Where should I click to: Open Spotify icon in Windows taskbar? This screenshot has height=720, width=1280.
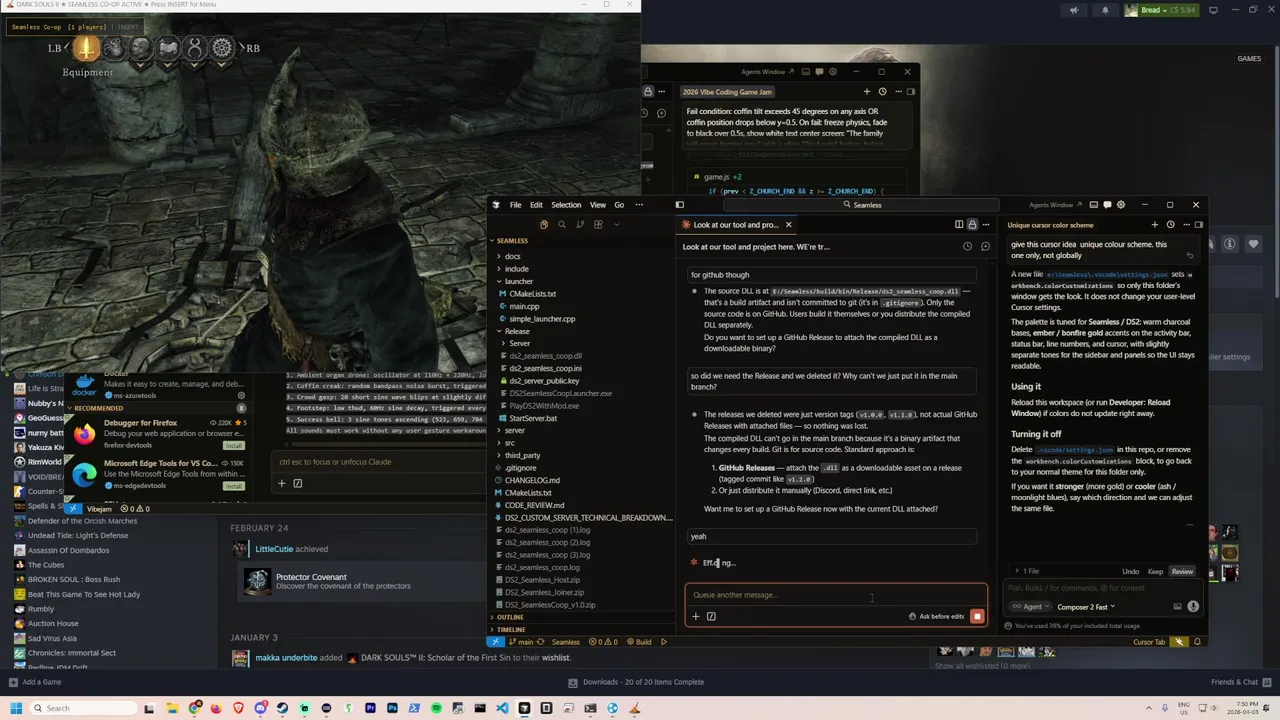click(436, 708)
